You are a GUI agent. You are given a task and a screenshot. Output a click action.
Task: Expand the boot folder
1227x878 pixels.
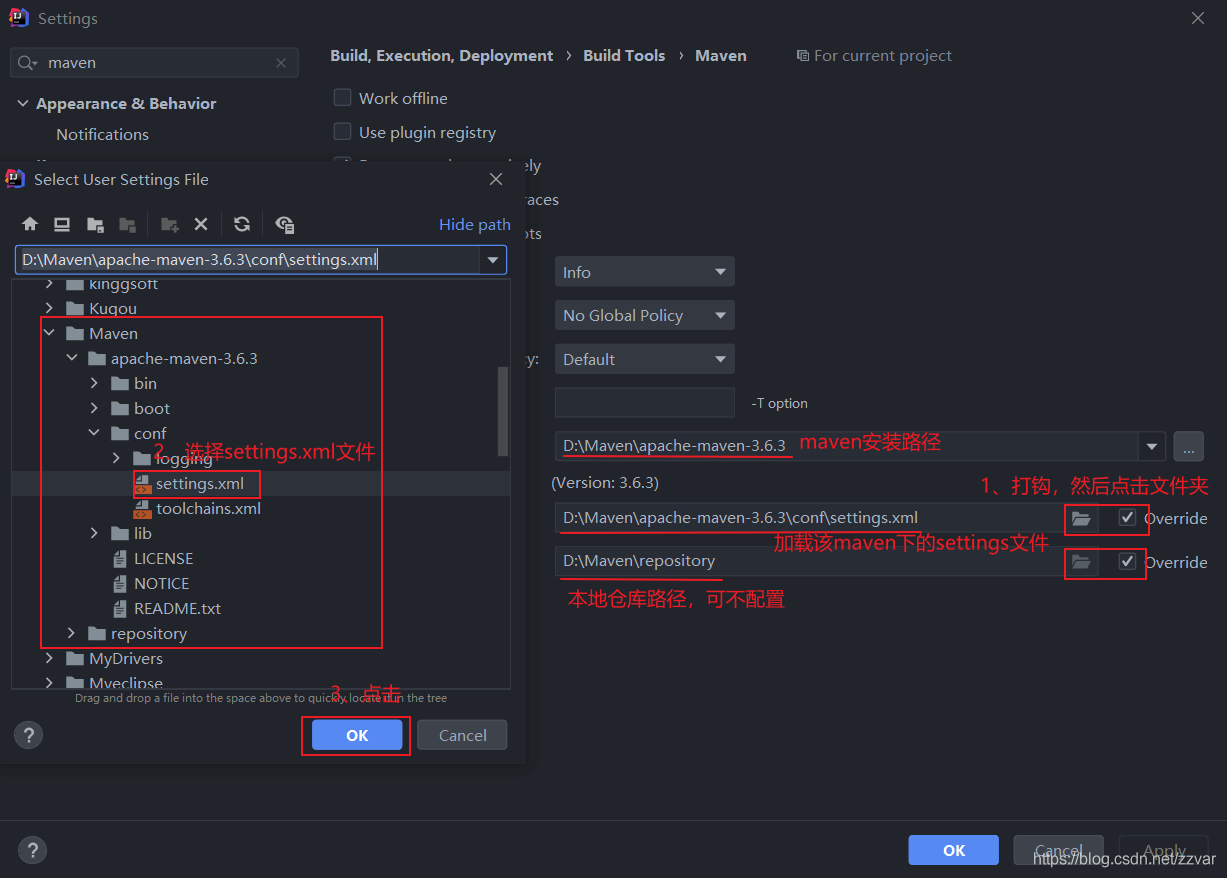tap(95, 408)
